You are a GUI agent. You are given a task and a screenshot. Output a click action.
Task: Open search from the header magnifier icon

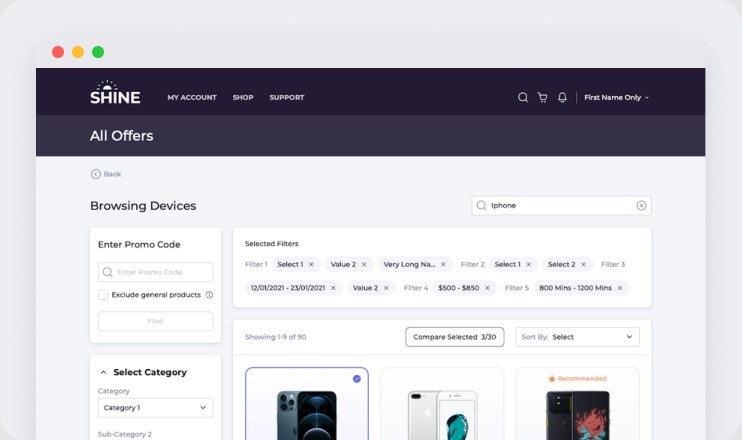[522, 97]
